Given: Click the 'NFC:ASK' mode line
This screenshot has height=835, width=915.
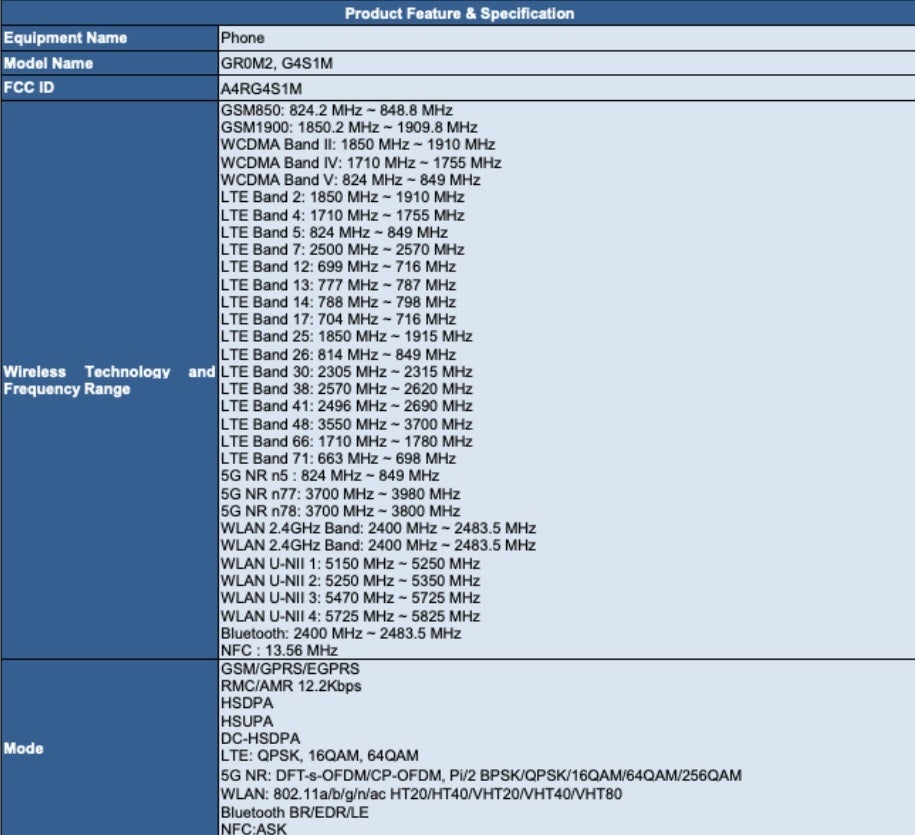Looking at the screenshot, I should (x=253, y=829).
